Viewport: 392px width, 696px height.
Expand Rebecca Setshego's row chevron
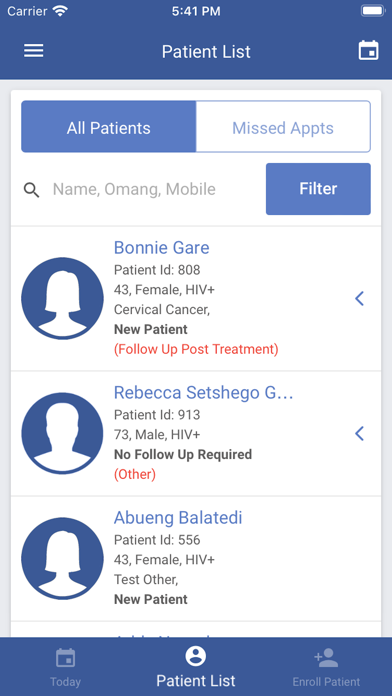click(360, 433)
